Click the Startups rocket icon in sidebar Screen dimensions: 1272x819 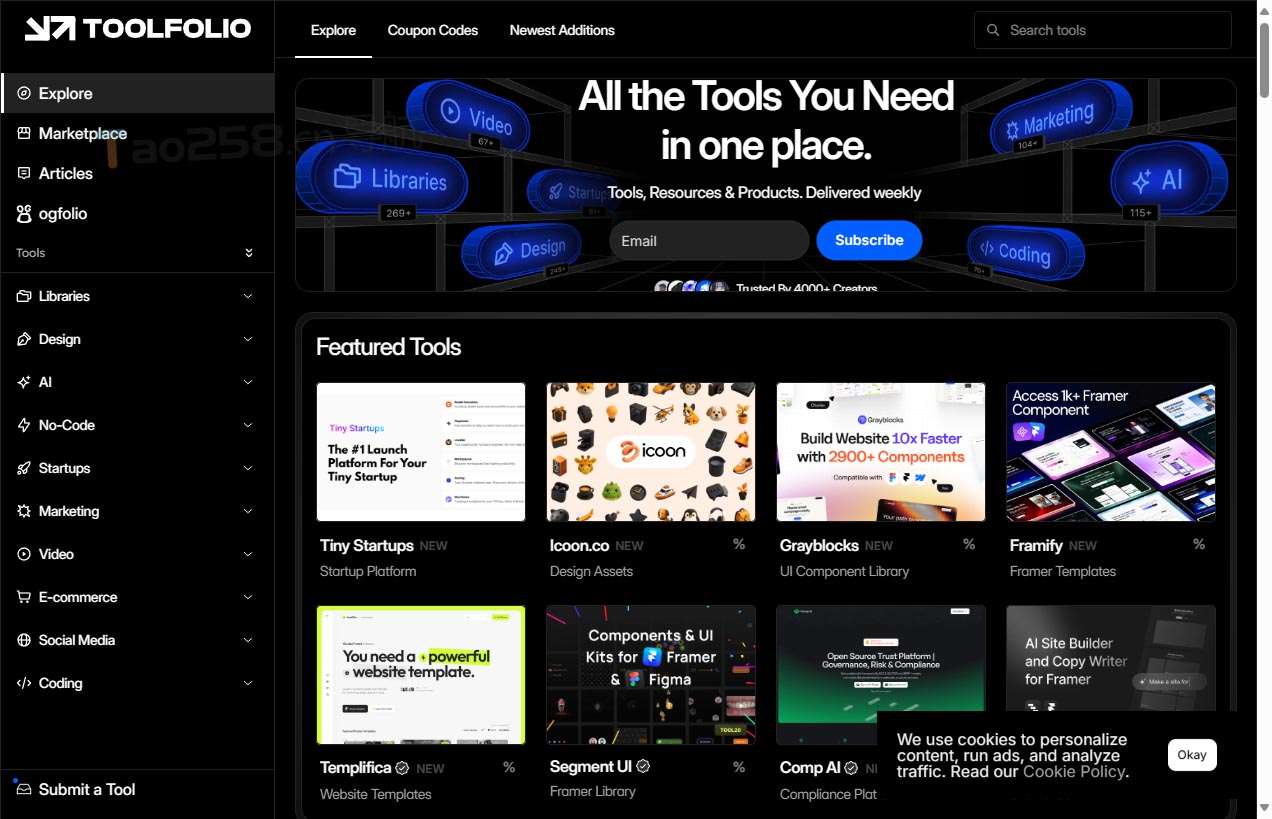24,468
